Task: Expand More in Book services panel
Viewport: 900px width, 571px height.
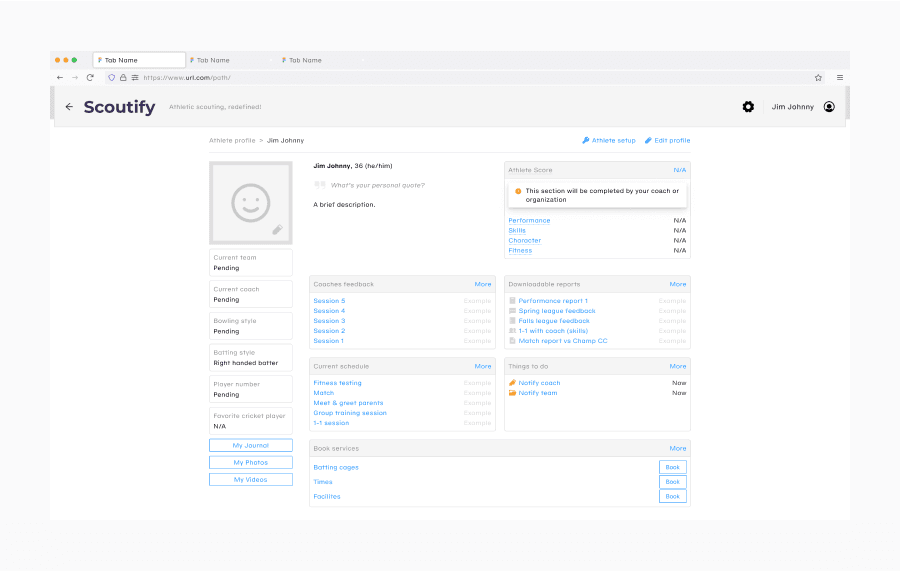Action: pyautogui.click(x=678, y=449)
